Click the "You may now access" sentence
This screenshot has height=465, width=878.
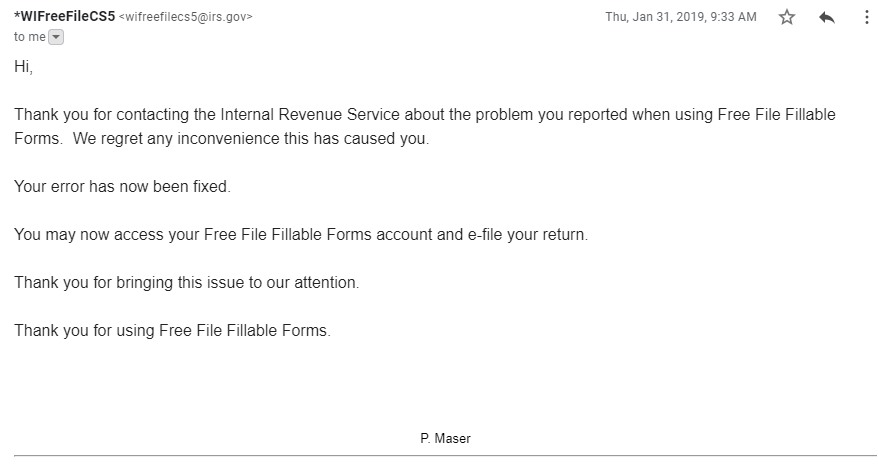coord(301,234)
